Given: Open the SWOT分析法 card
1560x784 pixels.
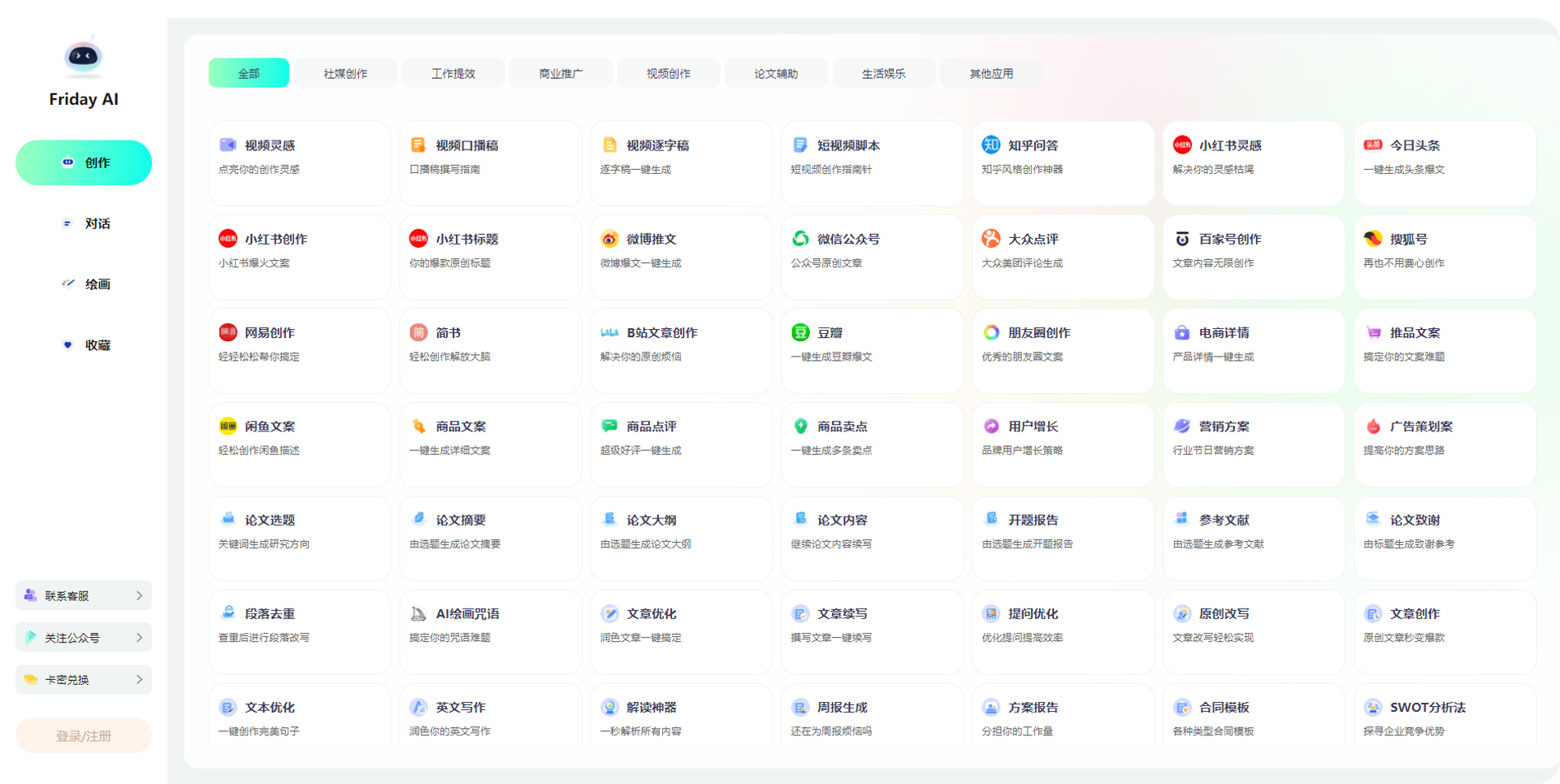Looking at the screenshot, I should click(1443, 717).
